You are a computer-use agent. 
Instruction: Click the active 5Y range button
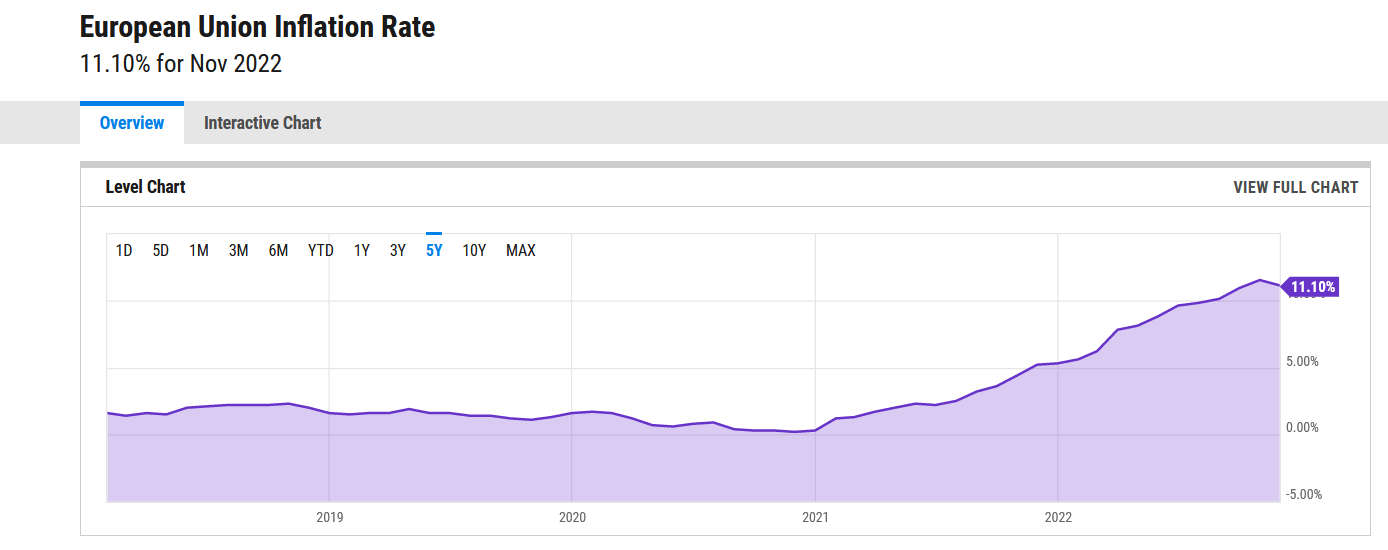pyautogui.click(x=434, y=250)
